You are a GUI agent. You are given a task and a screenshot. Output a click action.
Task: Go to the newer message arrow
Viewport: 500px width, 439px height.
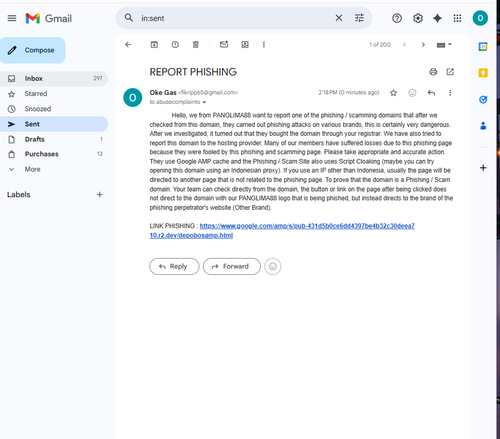tap(405, 45)
